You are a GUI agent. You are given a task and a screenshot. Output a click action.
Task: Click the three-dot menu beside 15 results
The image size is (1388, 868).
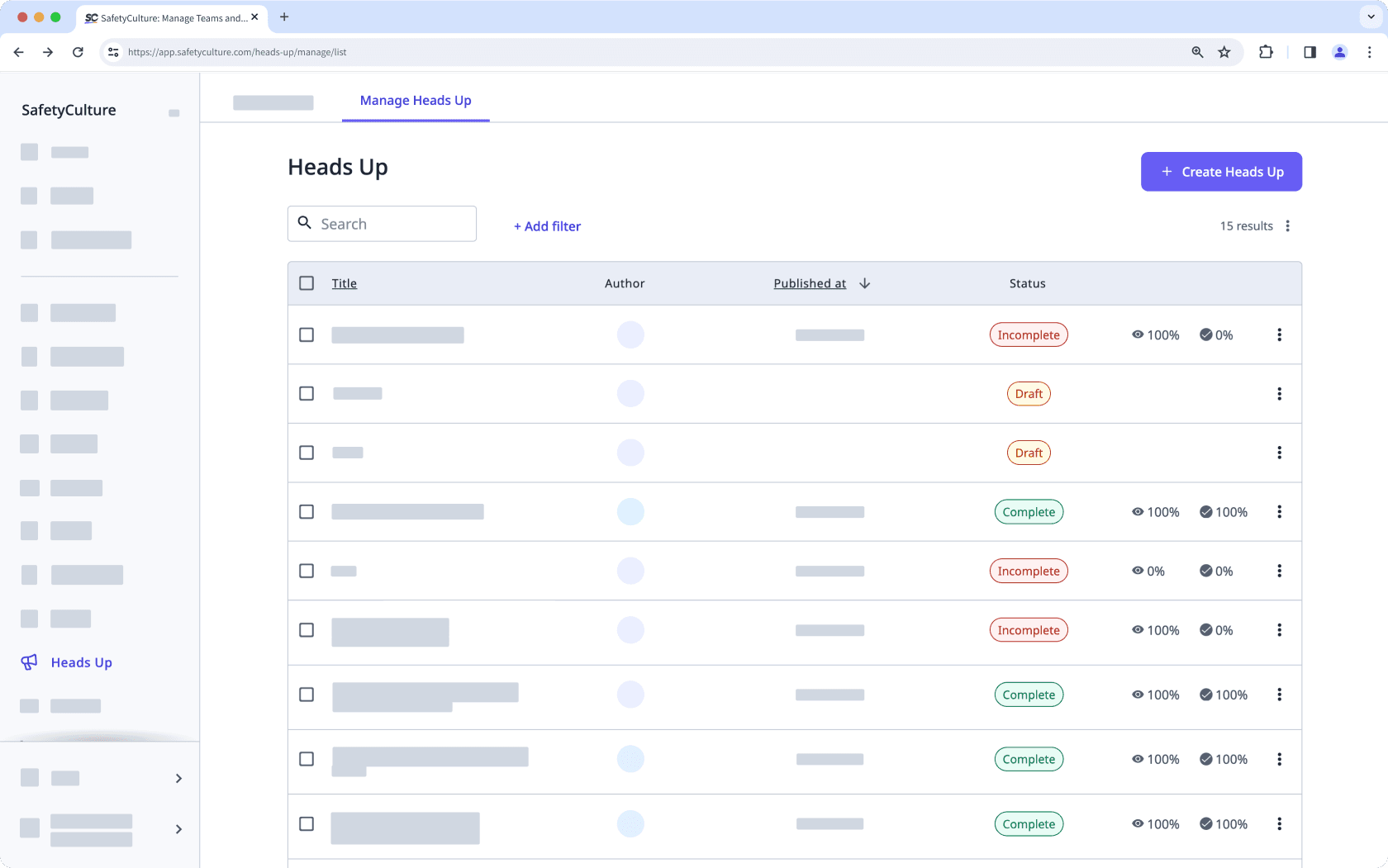[1287, 225]
